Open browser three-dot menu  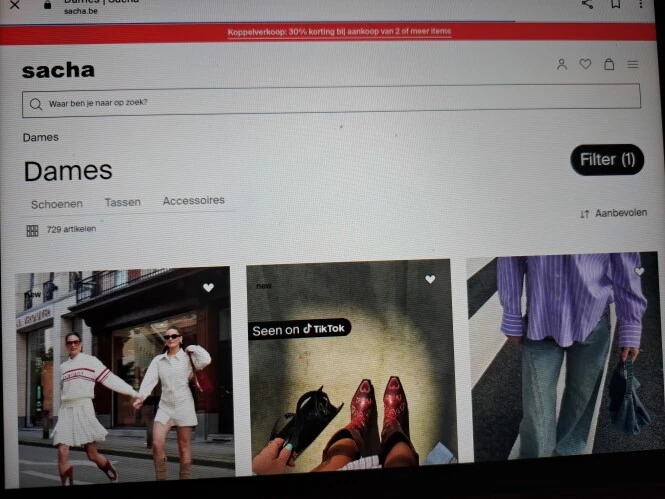[640, 3]
